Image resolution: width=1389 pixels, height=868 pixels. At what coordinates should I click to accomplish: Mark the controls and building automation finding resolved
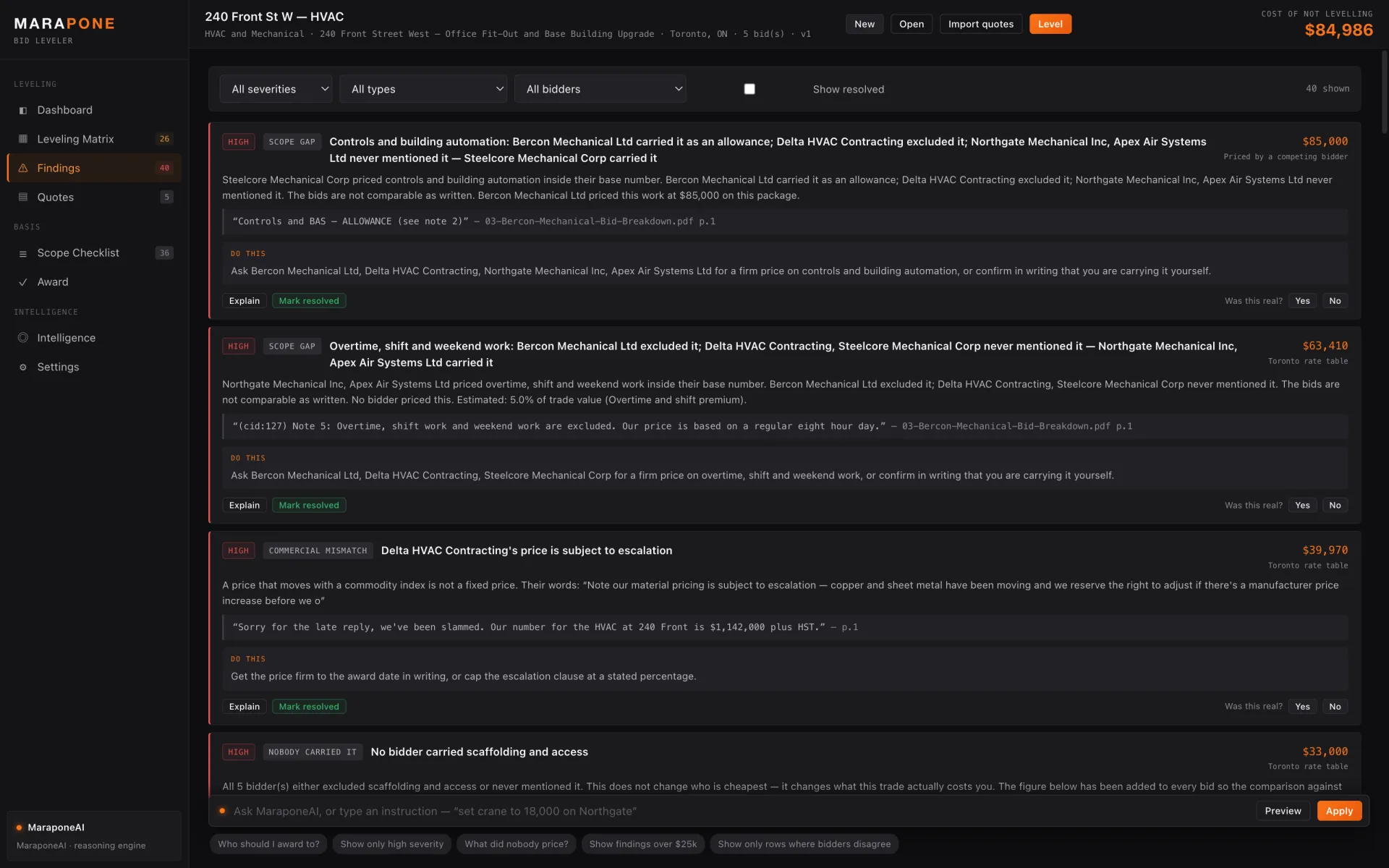(309, 301)
